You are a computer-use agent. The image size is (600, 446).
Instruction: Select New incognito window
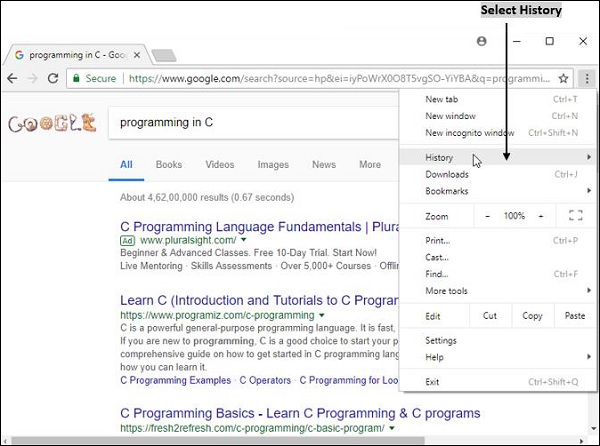coord(470,133)
